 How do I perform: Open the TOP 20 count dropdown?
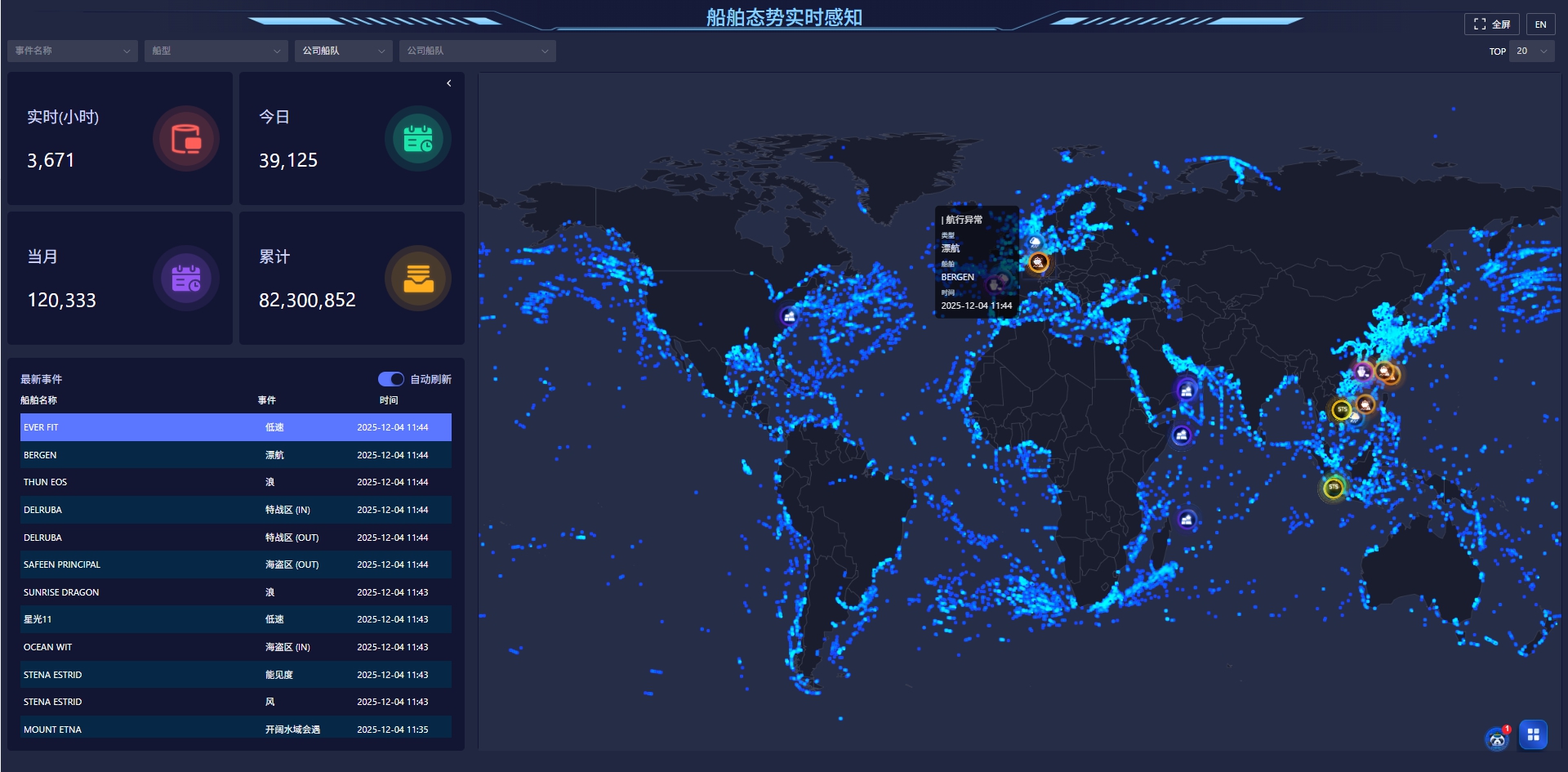[x=1531, y=51]
